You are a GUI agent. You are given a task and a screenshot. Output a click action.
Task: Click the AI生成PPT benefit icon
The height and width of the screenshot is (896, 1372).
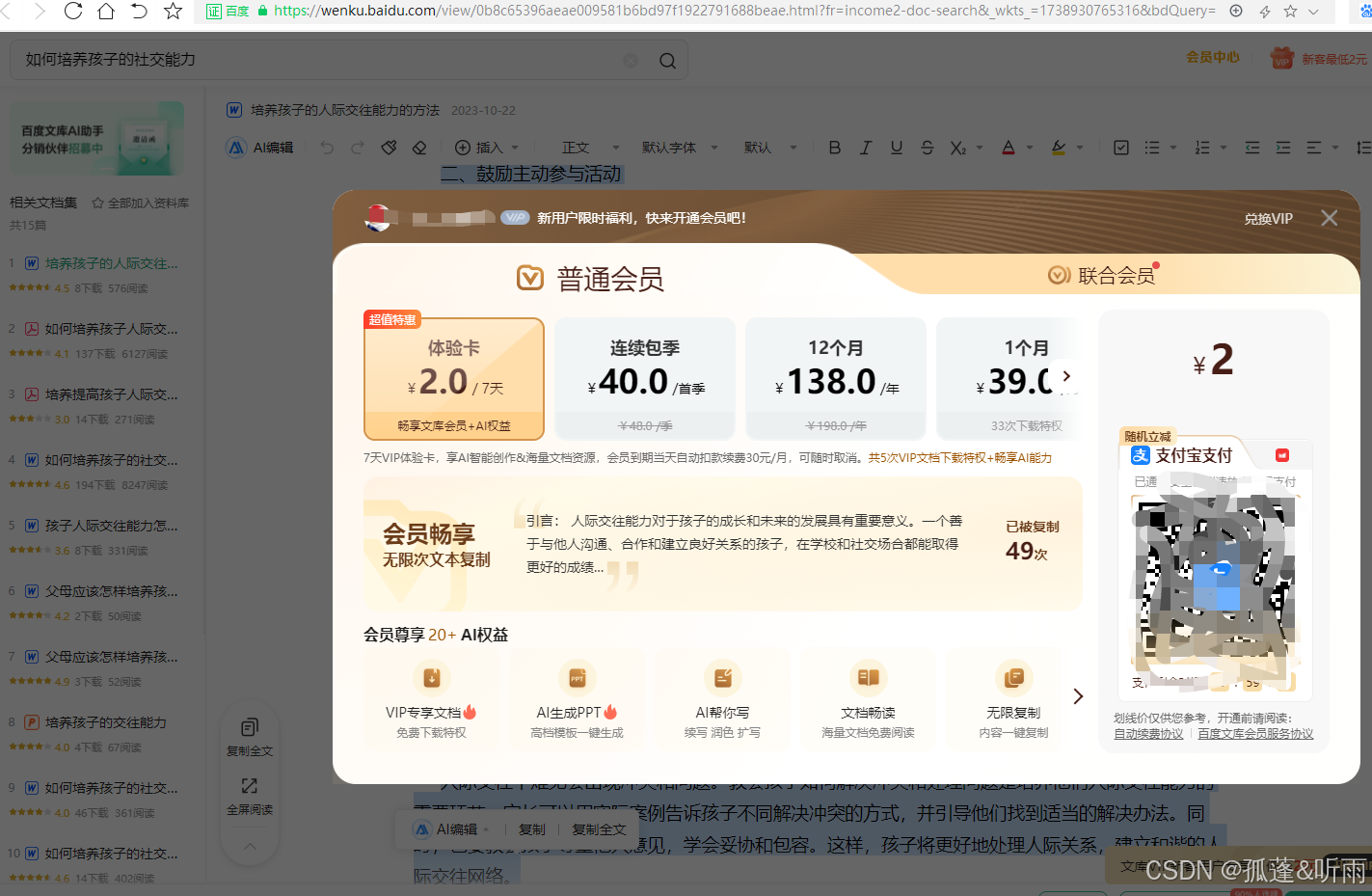click(x=577, y=677)
